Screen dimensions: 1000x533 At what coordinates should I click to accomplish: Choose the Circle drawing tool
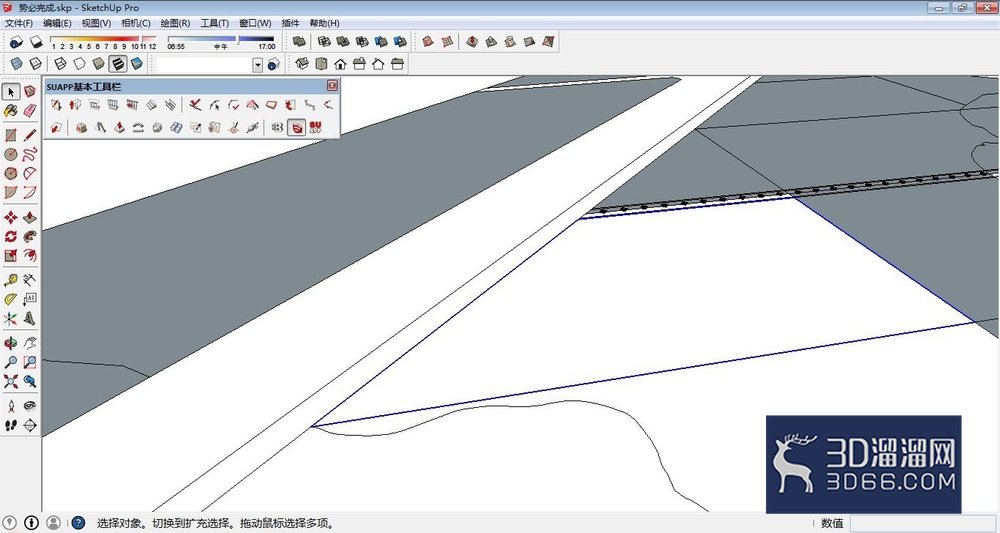11,154
